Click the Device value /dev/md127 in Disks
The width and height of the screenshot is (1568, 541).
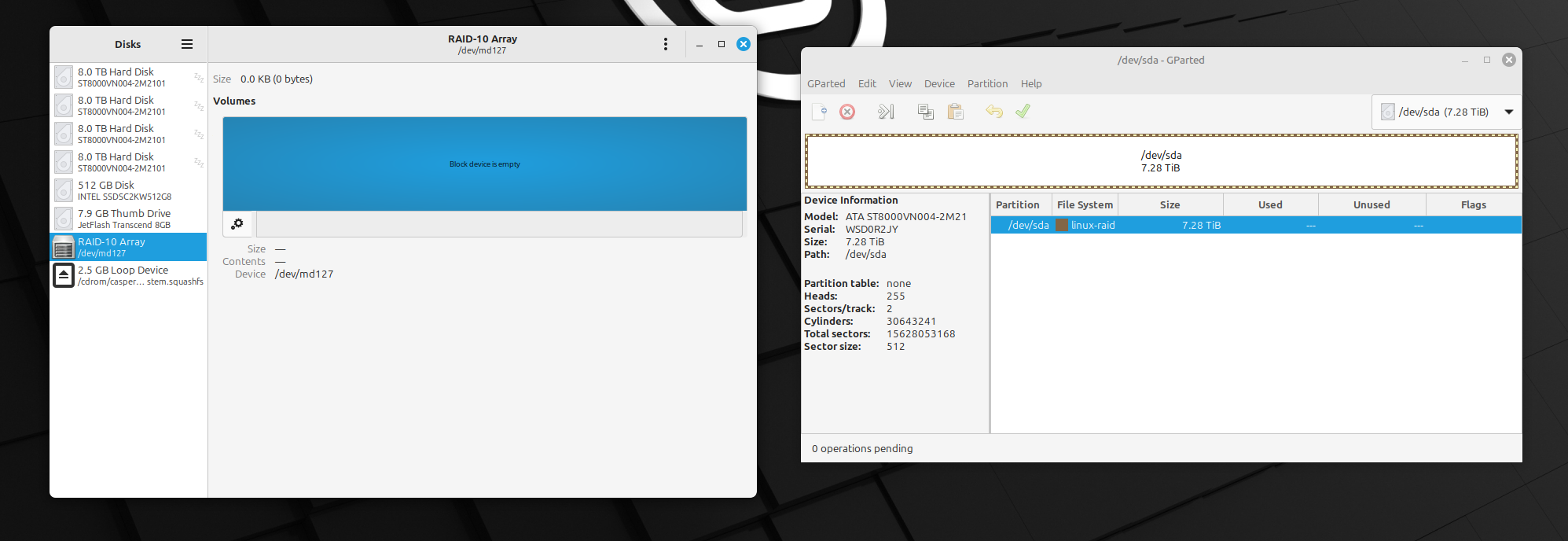pos(304,274)
